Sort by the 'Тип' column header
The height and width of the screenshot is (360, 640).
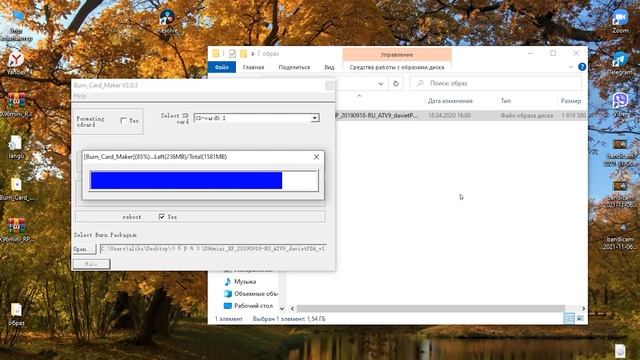pos(506,101)
